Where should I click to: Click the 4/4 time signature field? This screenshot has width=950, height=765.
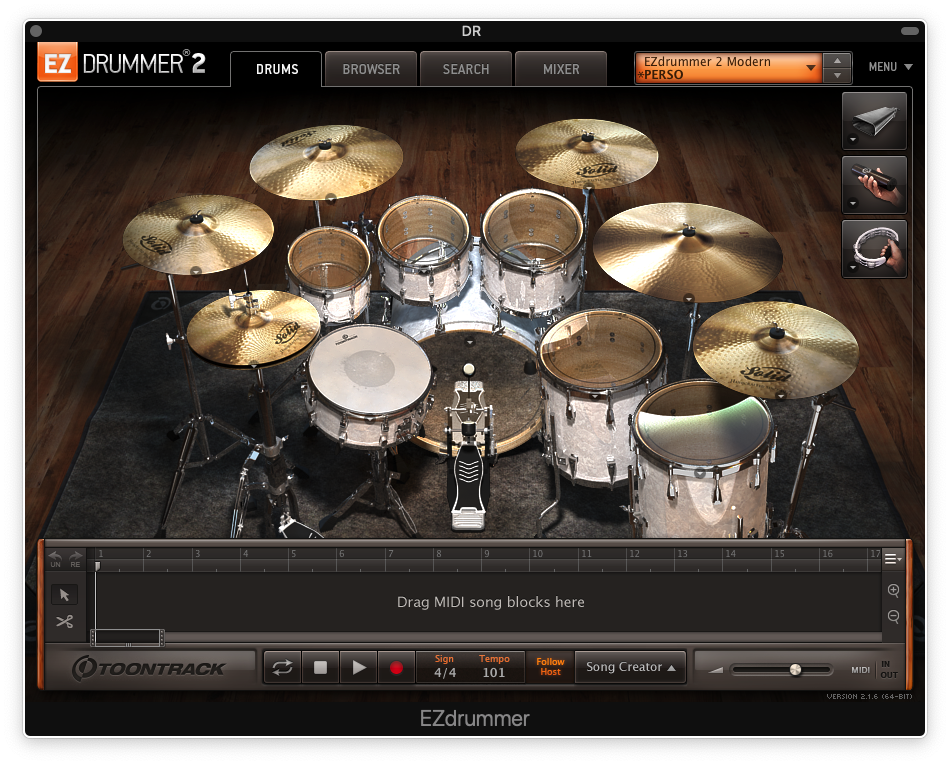pos(445,672)
